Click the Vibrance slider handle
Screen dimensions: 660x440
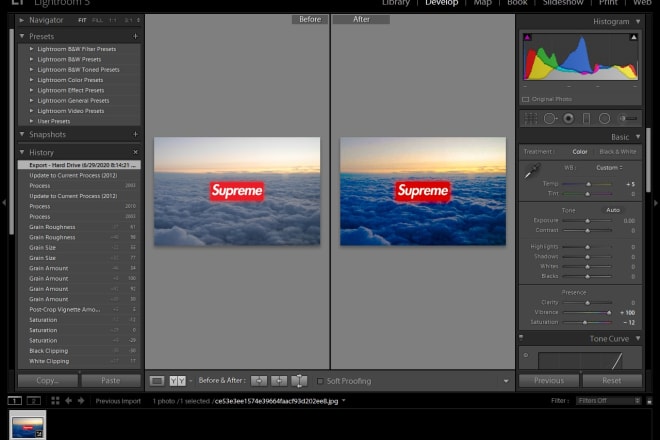[x=609, y=312]
